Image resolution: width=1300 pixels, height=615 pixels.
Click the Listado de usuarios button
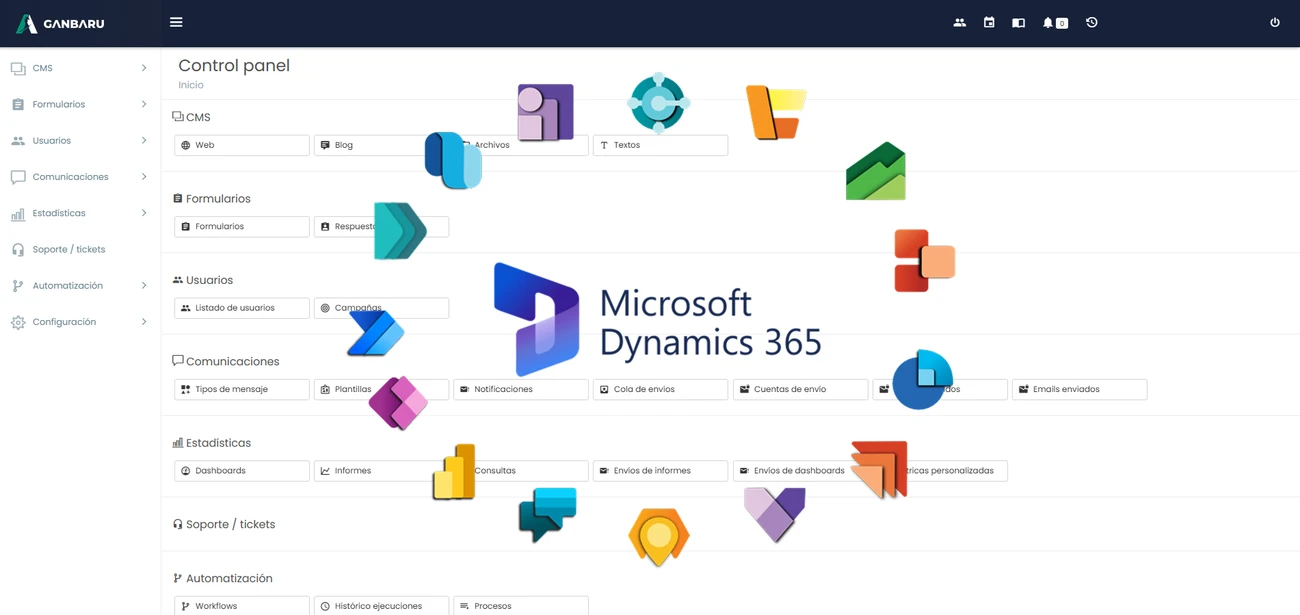241,308
